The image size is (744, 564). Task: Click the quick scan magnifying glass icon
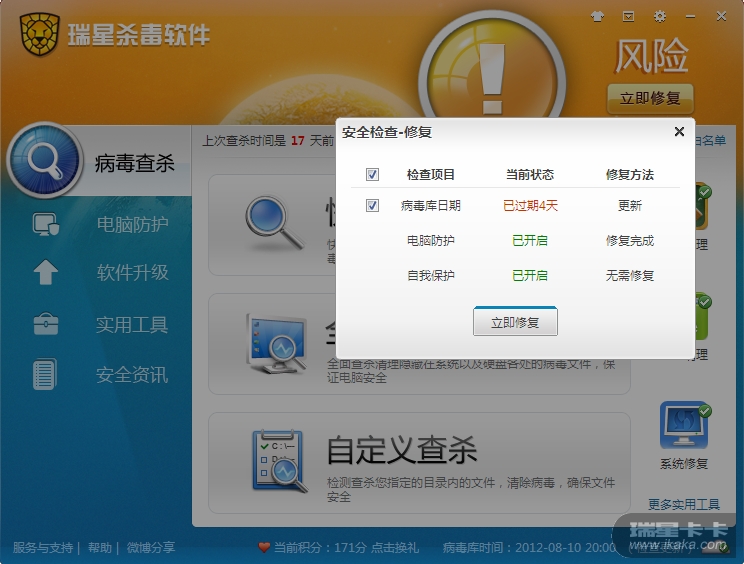pyautogui.click(x=274, y=223)
